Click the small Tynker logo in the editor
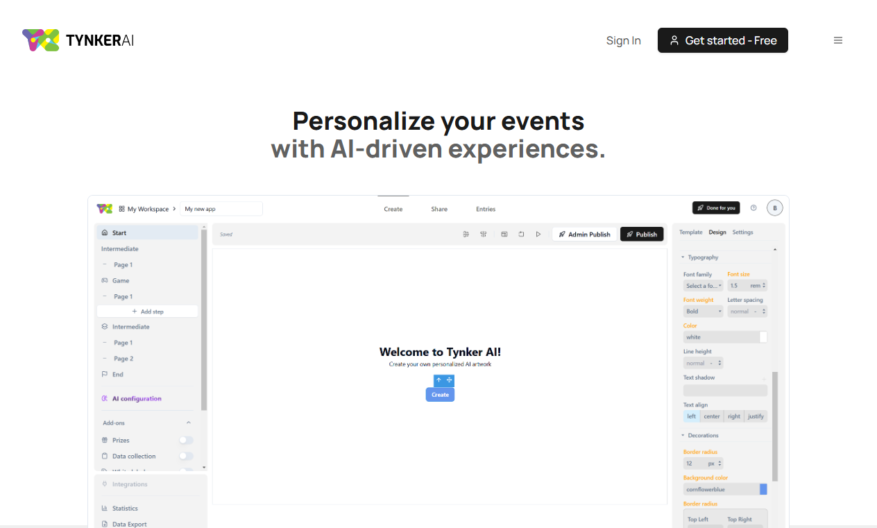The height and width of the screenshot is (528, 877). (x=105, y=209)
